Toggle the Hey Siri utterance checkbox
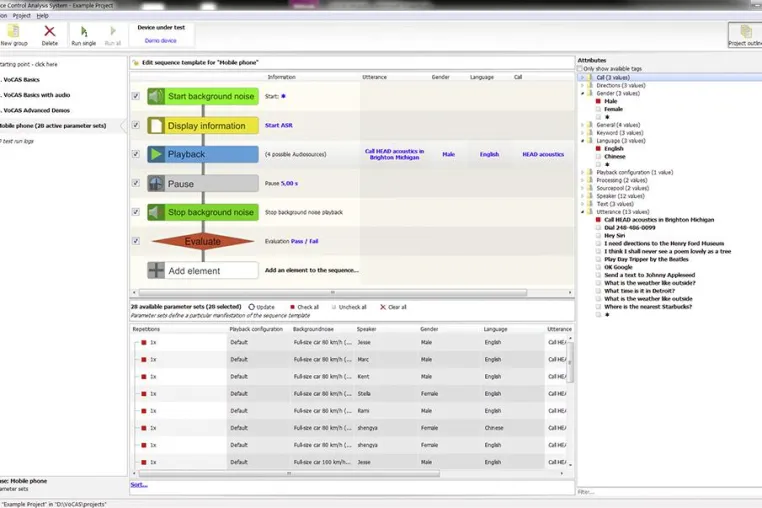Viewport: 762px width, 508px height. click(x=598, y=235)
